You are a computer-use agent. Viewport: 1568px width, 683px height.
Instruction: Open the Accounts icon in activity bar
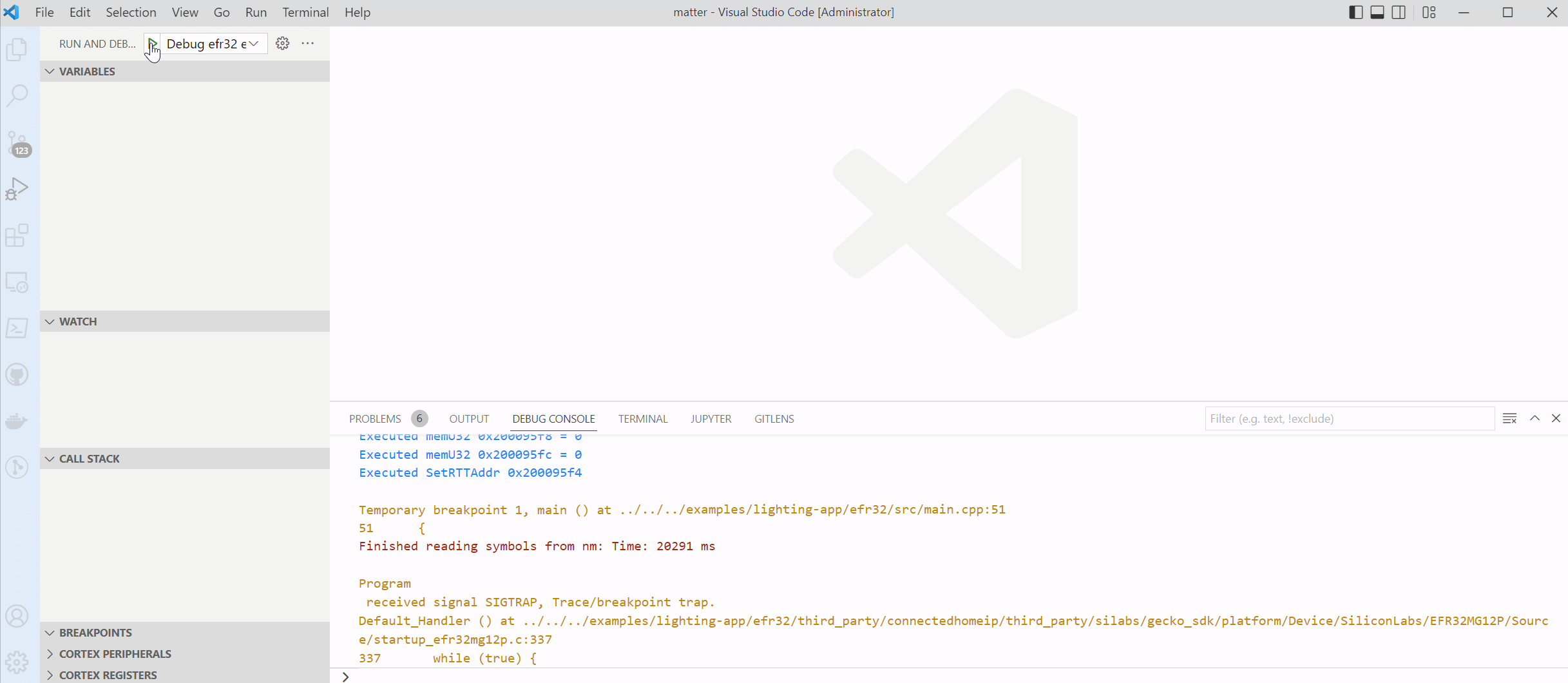click(17, 617)
